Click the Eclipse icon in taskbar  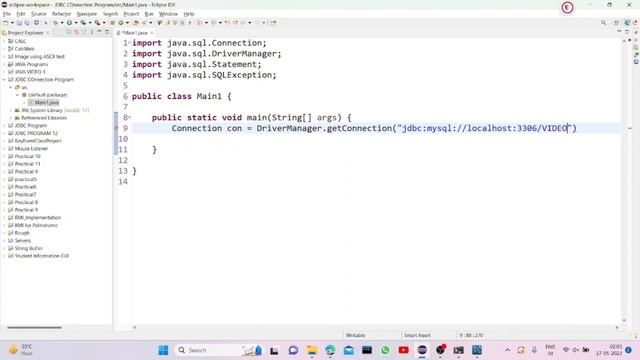(422, 350)
